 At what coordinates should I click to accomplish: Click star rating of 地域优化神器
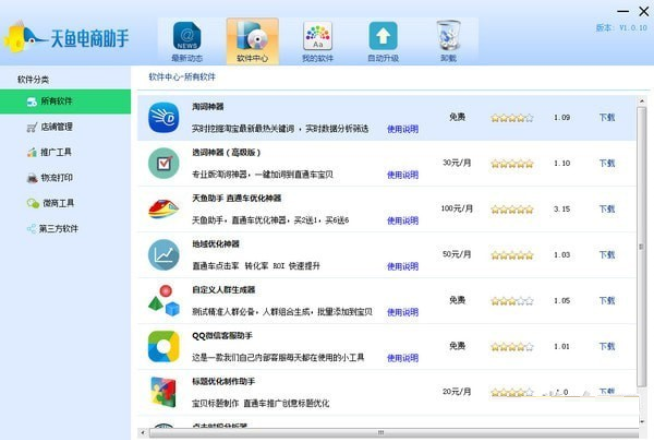coord(512,255)
